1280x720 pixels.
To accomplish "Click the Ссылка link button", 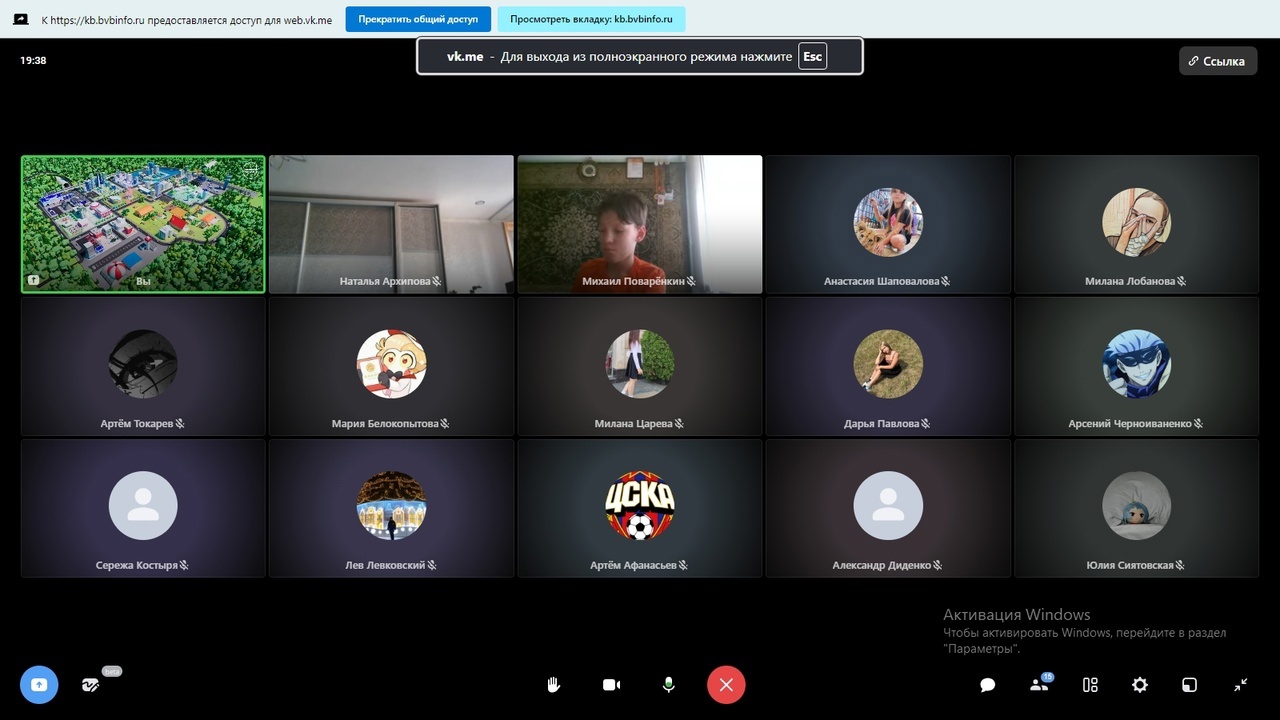I will [1217, 61].
